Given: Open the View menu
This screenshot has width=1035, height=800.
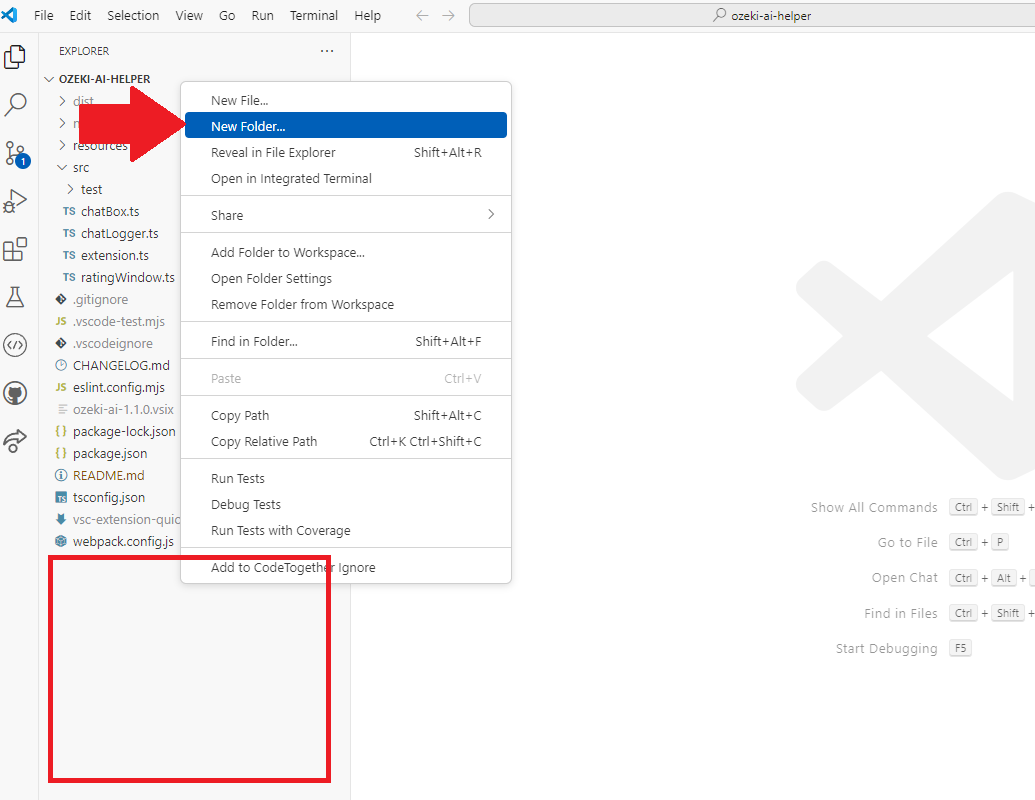Looking at the screenshot, I should pyautogui.click(x=189, y=15).
